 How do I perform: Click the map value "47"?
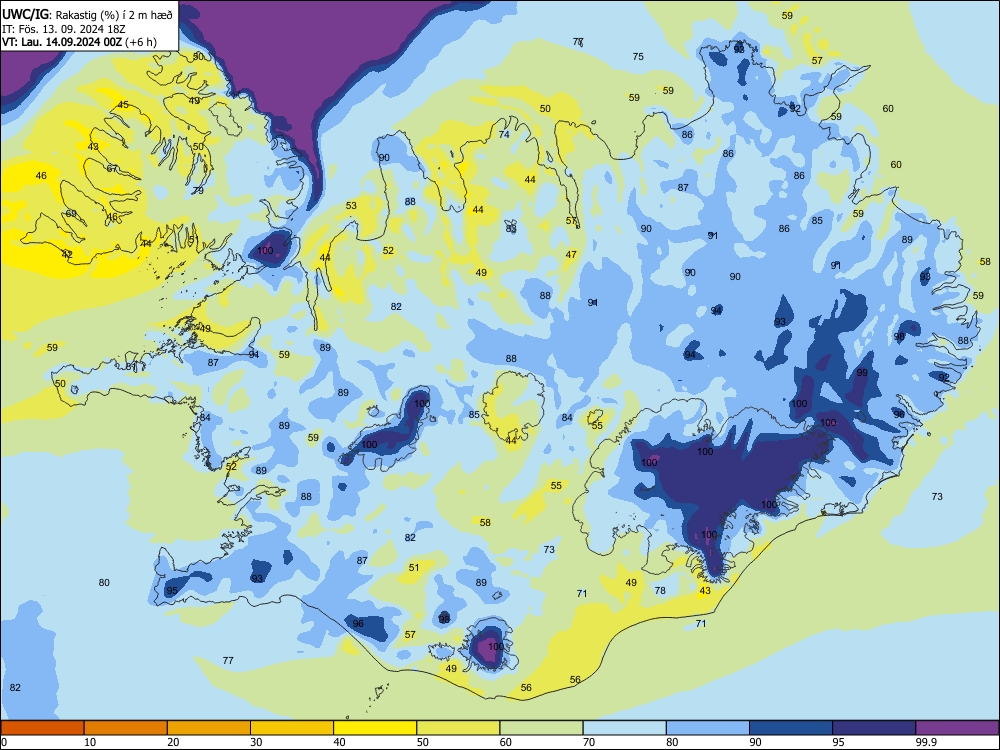[x=571, y=254]
